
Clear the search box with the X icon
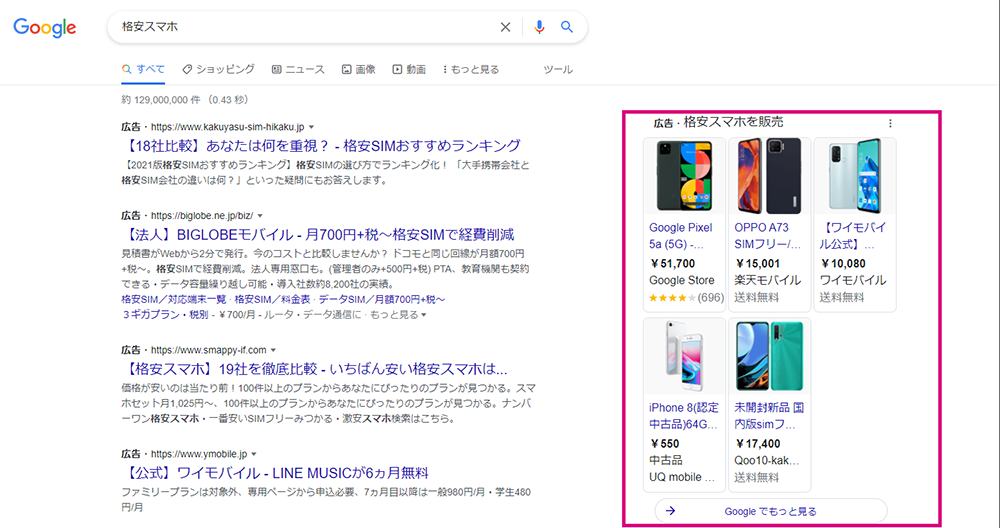[x=505, y=27]
